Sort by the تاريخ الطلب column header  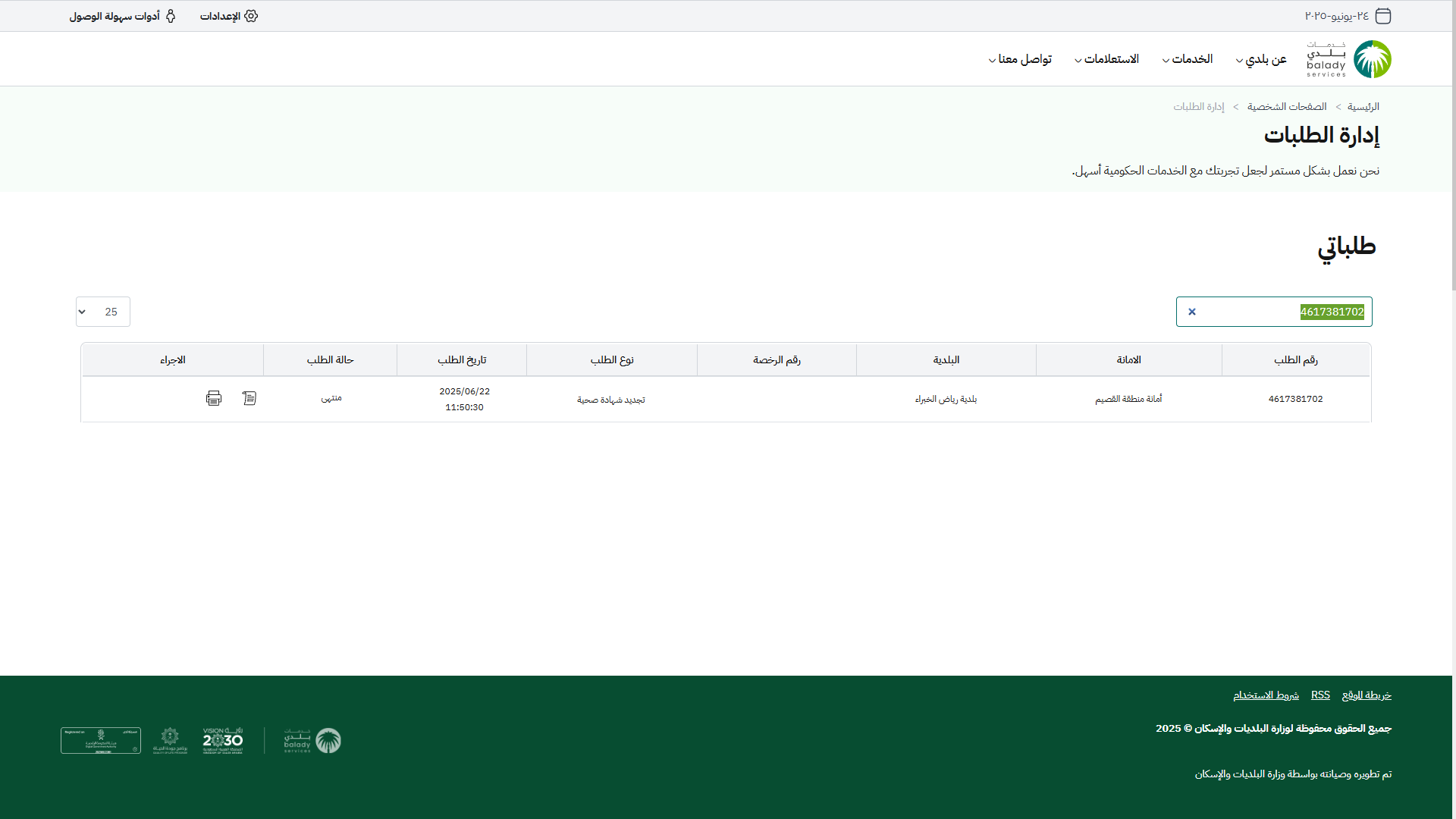[x=462, y=360]
